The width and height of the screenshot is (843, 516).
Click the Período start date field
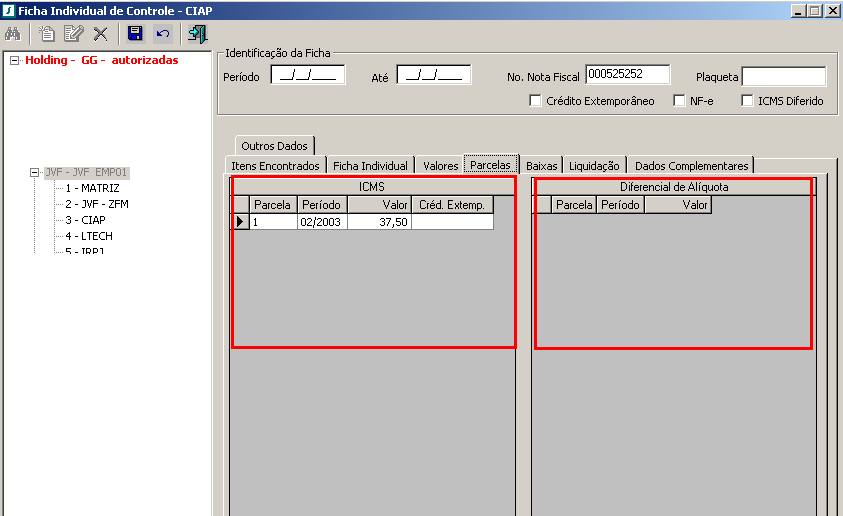(x=308, y=75)
